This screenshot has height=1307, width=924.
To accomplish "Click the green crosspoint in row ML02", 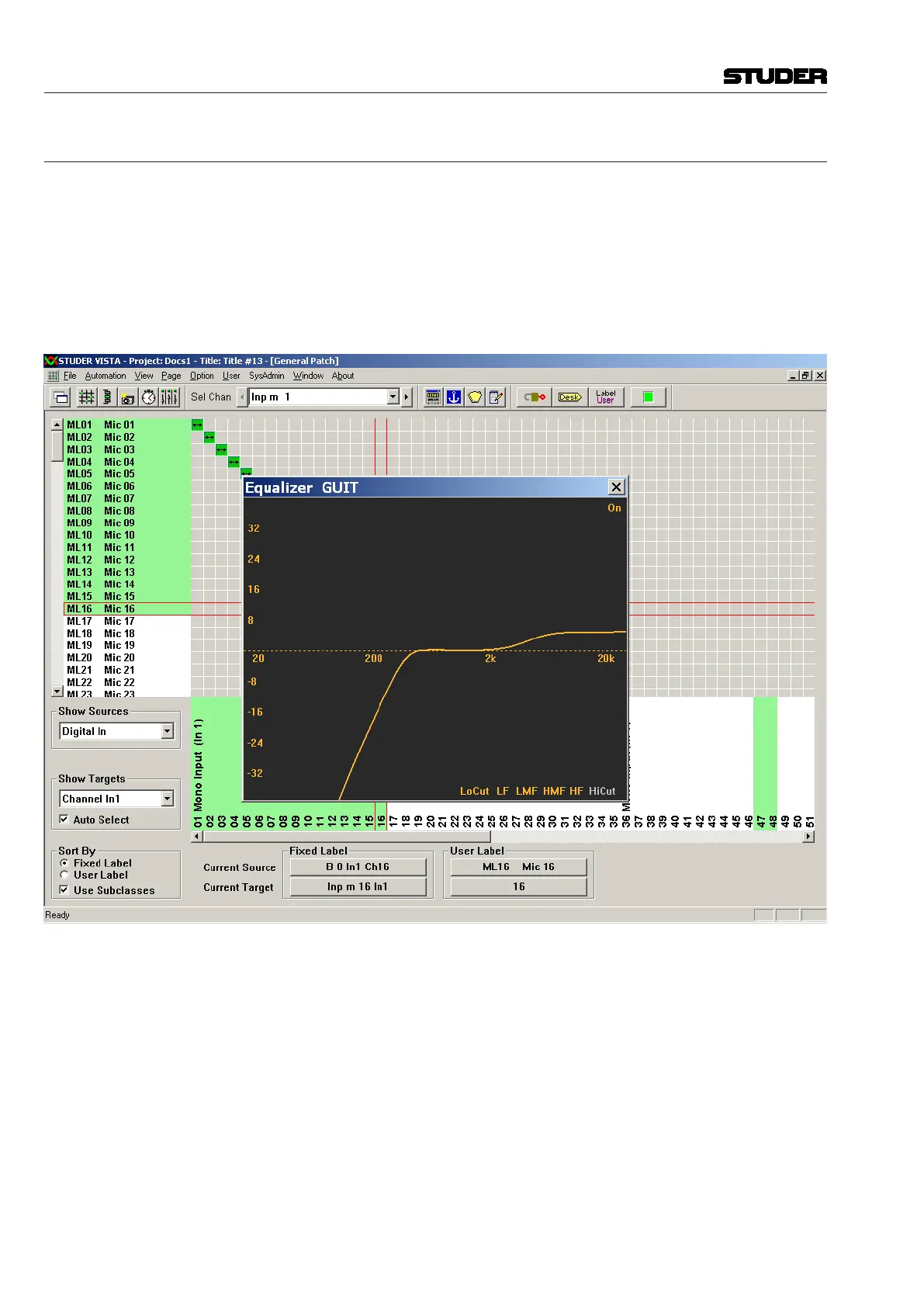I will pos(209,437).
